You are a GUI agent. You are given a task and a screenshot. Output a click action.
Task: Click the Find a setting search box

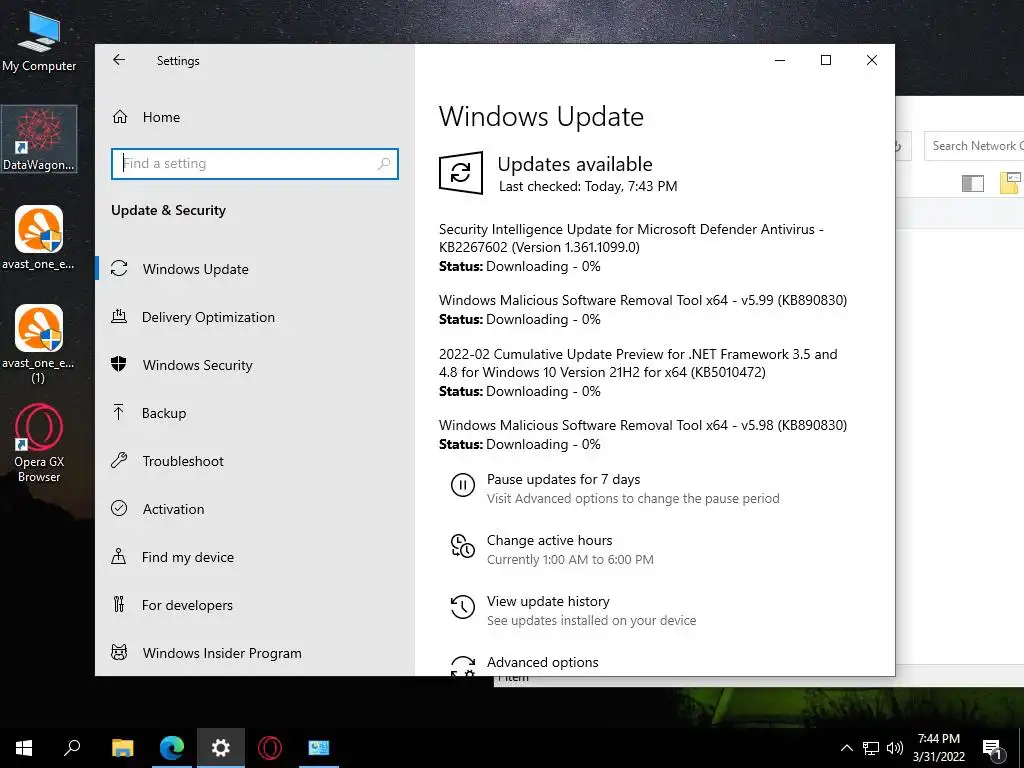coord(255,164)
